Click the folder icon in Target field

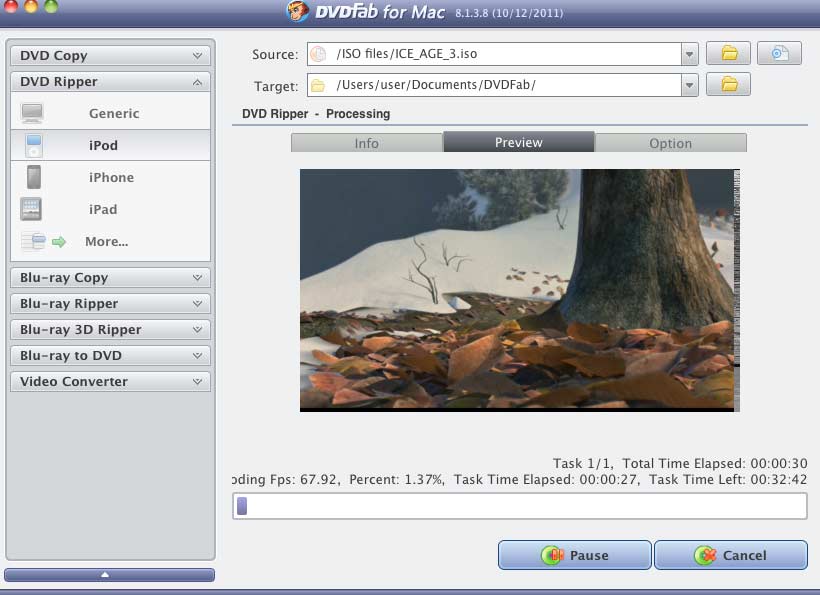tap(318, 85)
